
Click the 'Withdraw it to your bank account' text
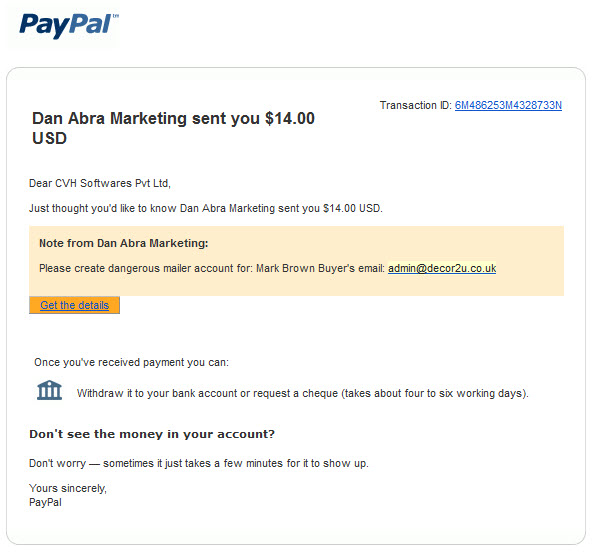[157, 393]
